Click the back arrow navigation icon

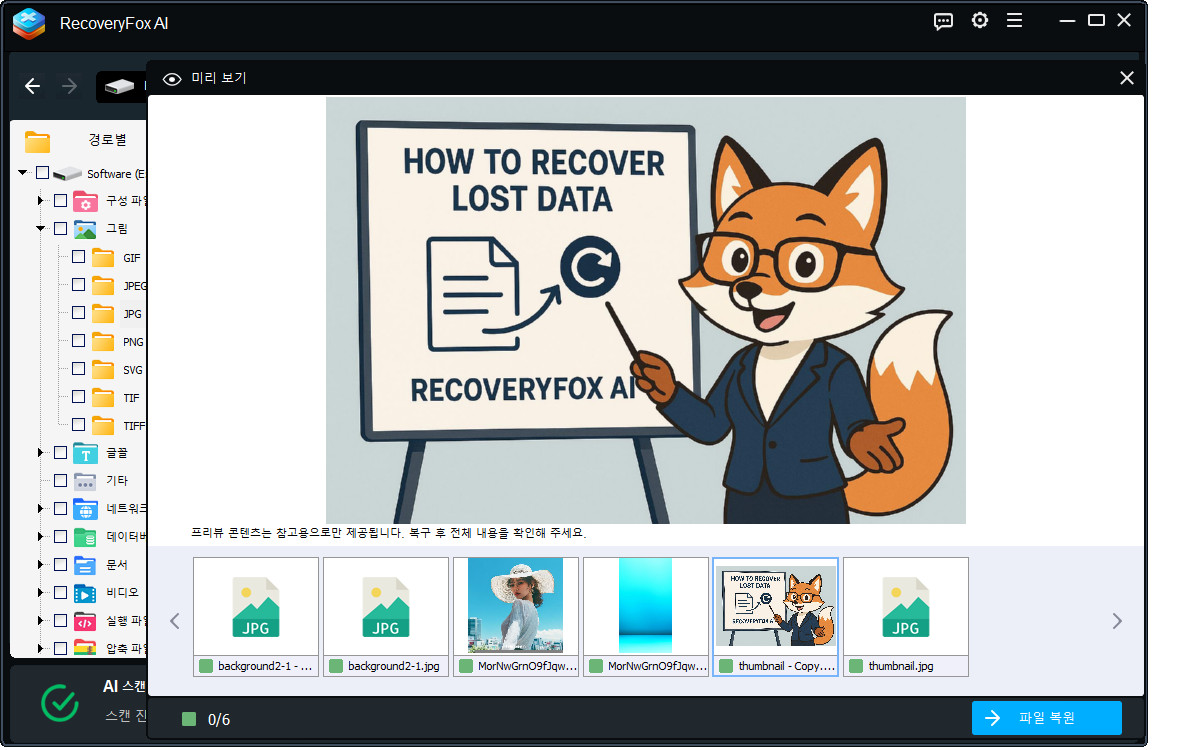(32, 87)
